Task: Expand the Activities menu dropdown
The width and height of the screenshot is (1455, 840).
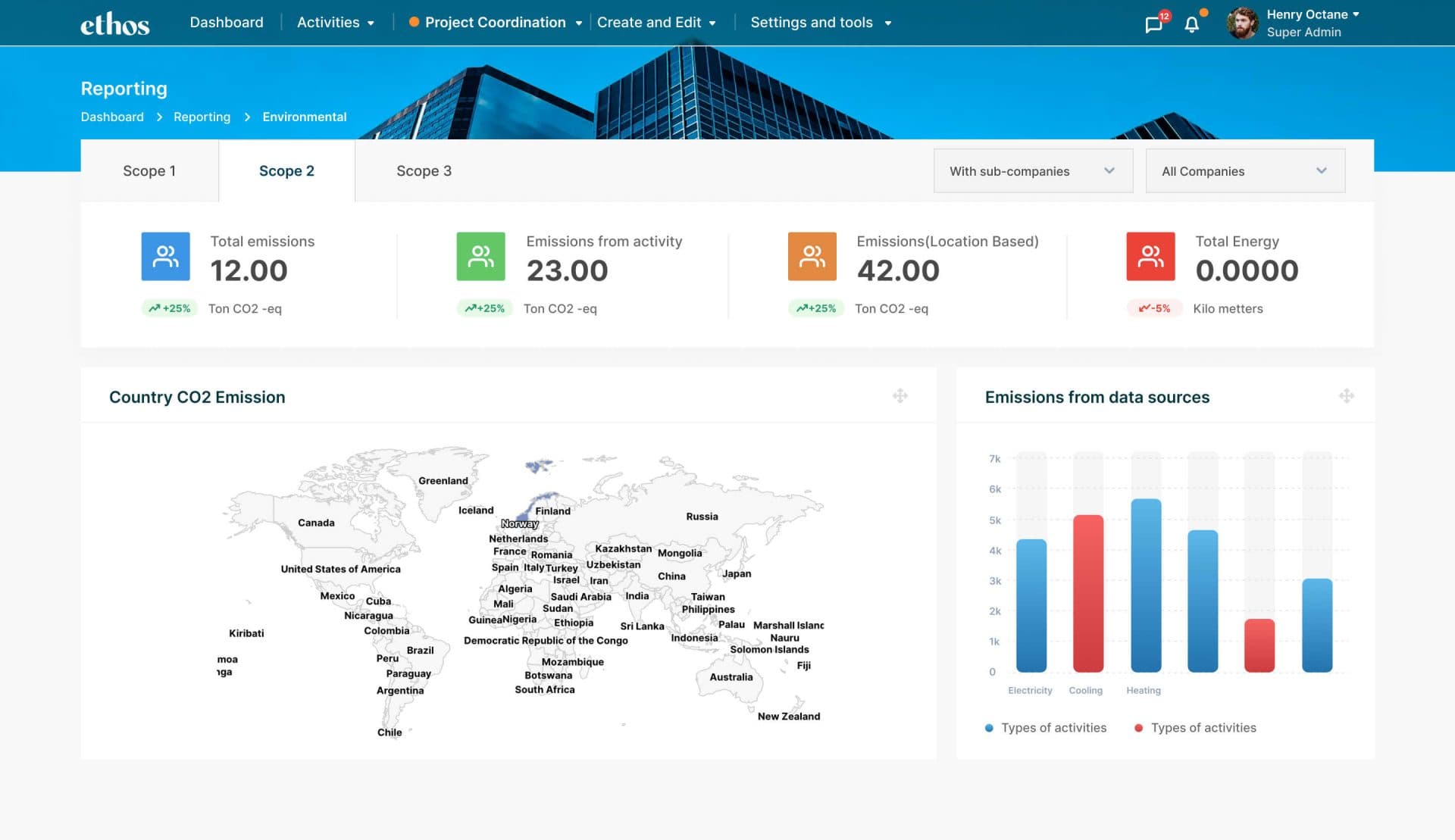Action: 336,22
